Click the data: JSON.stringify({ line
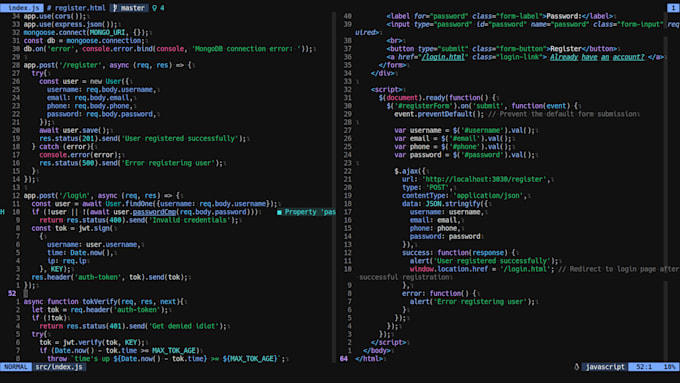680x383 pixels. coord(445,204)
